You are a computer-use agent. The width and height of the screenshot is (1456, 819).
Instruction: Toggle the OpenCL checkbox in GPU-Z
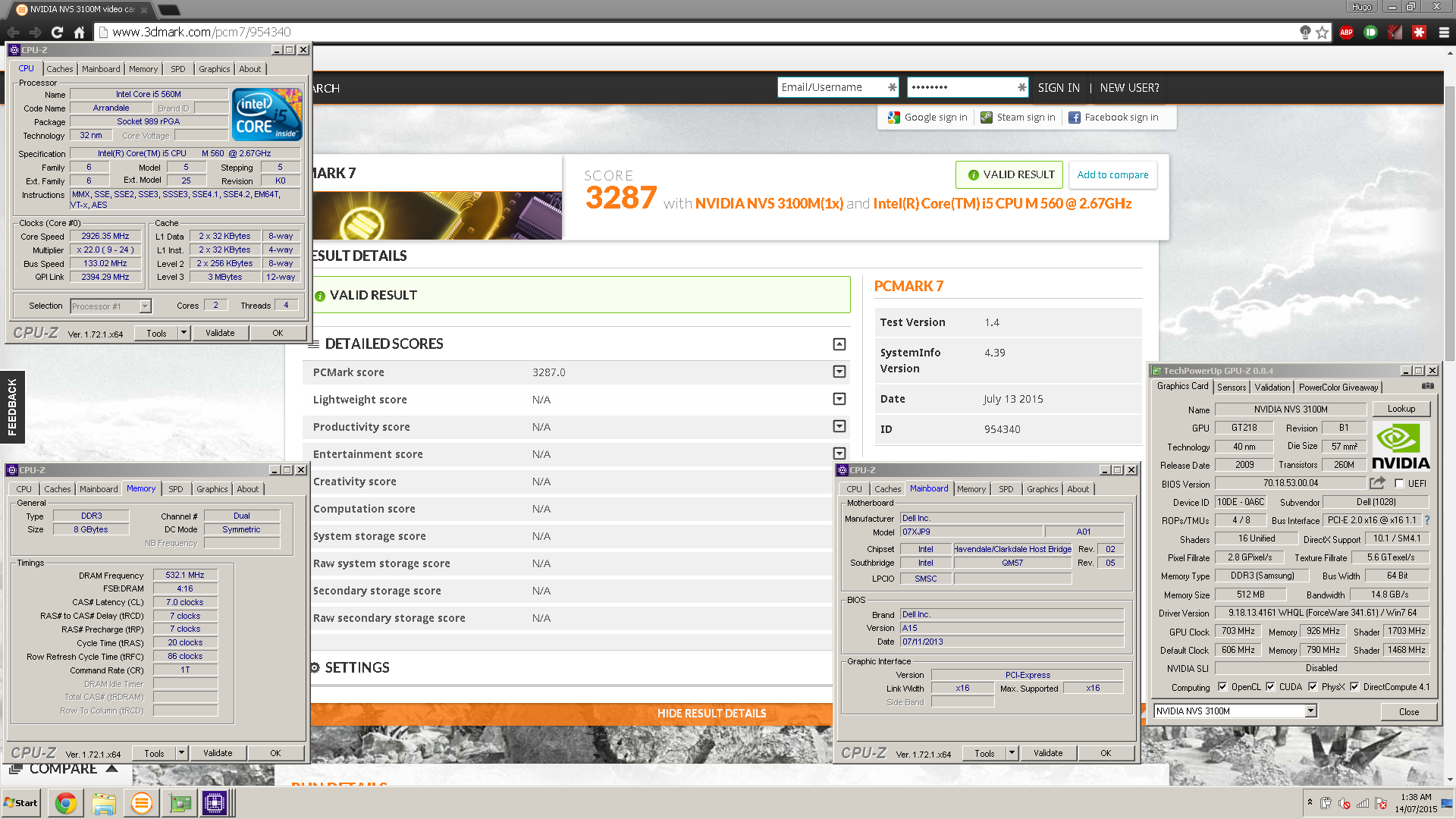pyautogui.click(x=1222, y=687)
